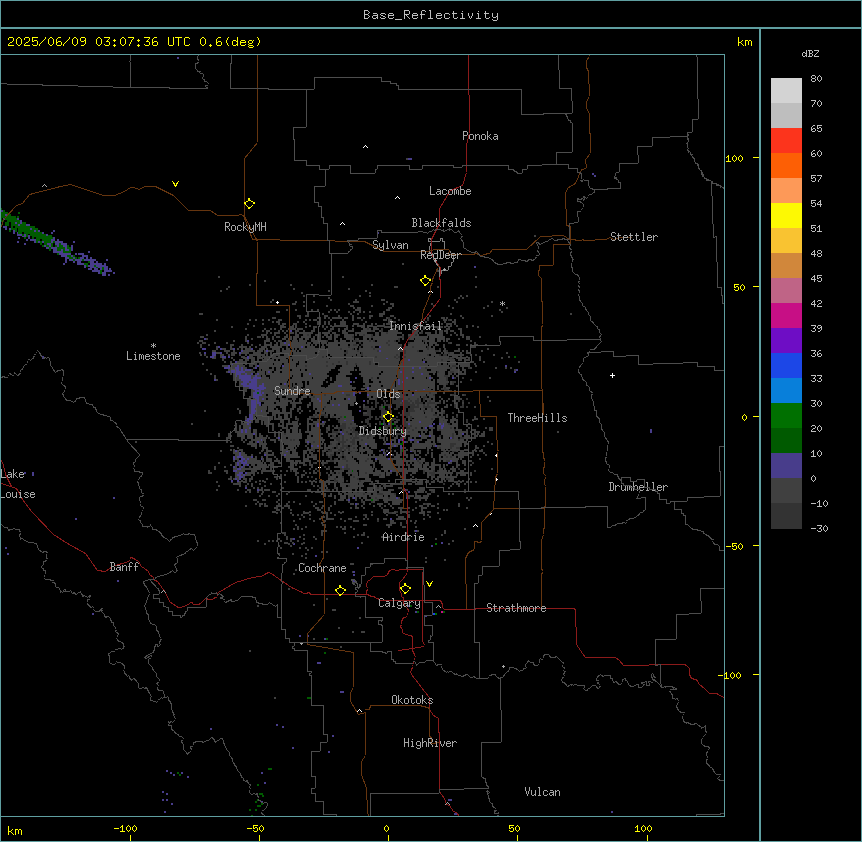Select the yellow diamond marker above Calgary label
Image resolution: width=862 pixels, height=842 pixels.
tap(405, 589)
